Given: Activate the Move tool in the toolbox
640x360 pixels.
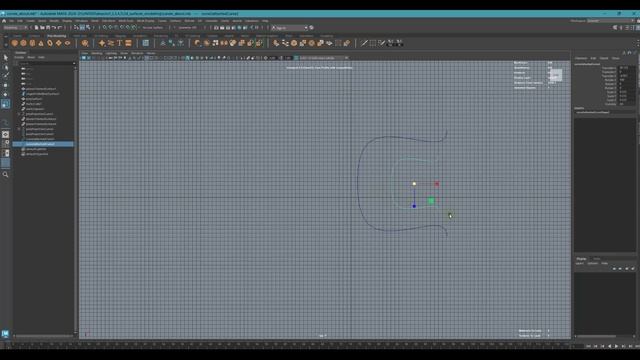Looking at the screenshot, I should [5, 85].
